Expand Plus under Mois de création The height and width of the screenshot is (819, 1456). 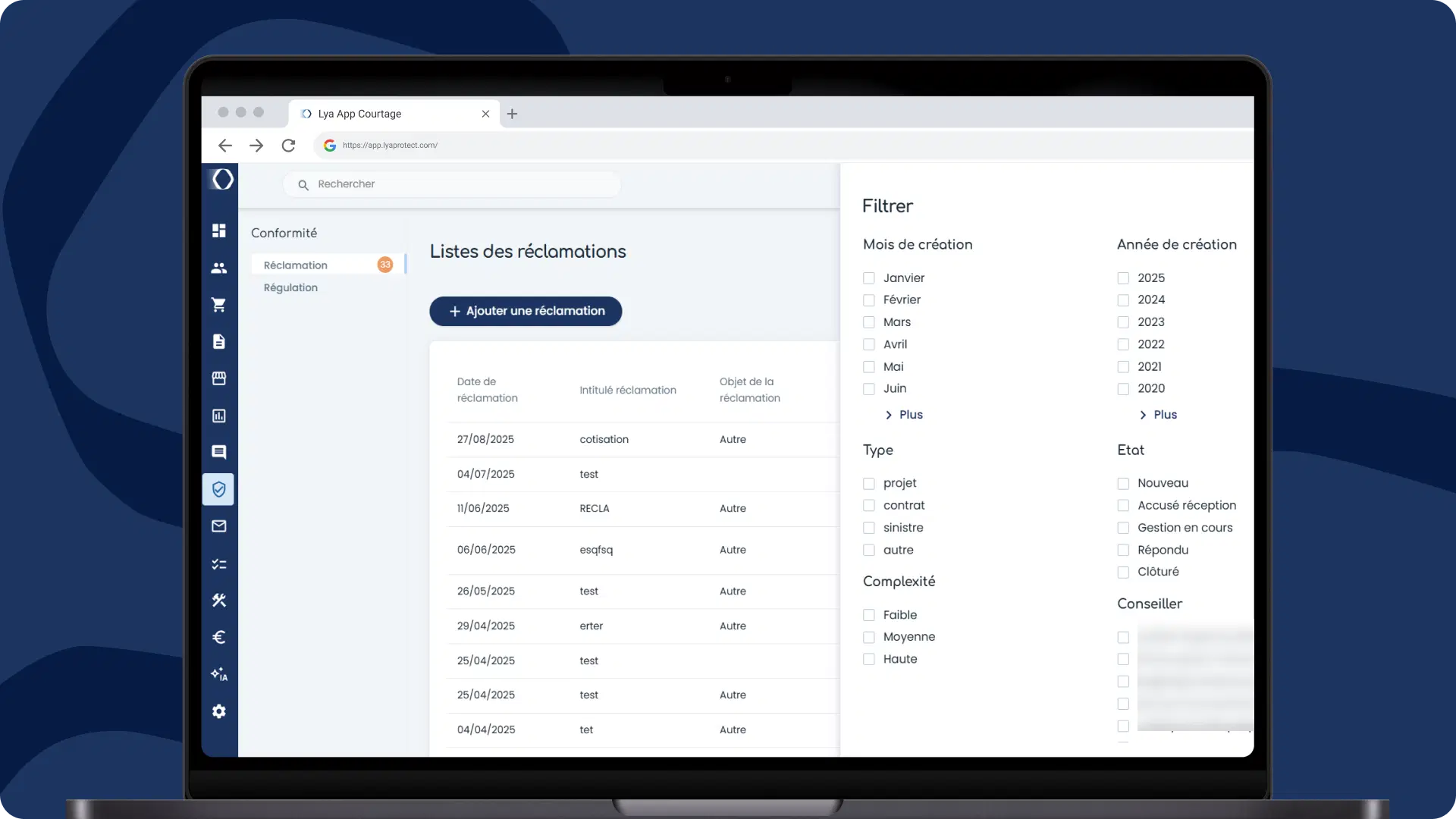(904, 415)
